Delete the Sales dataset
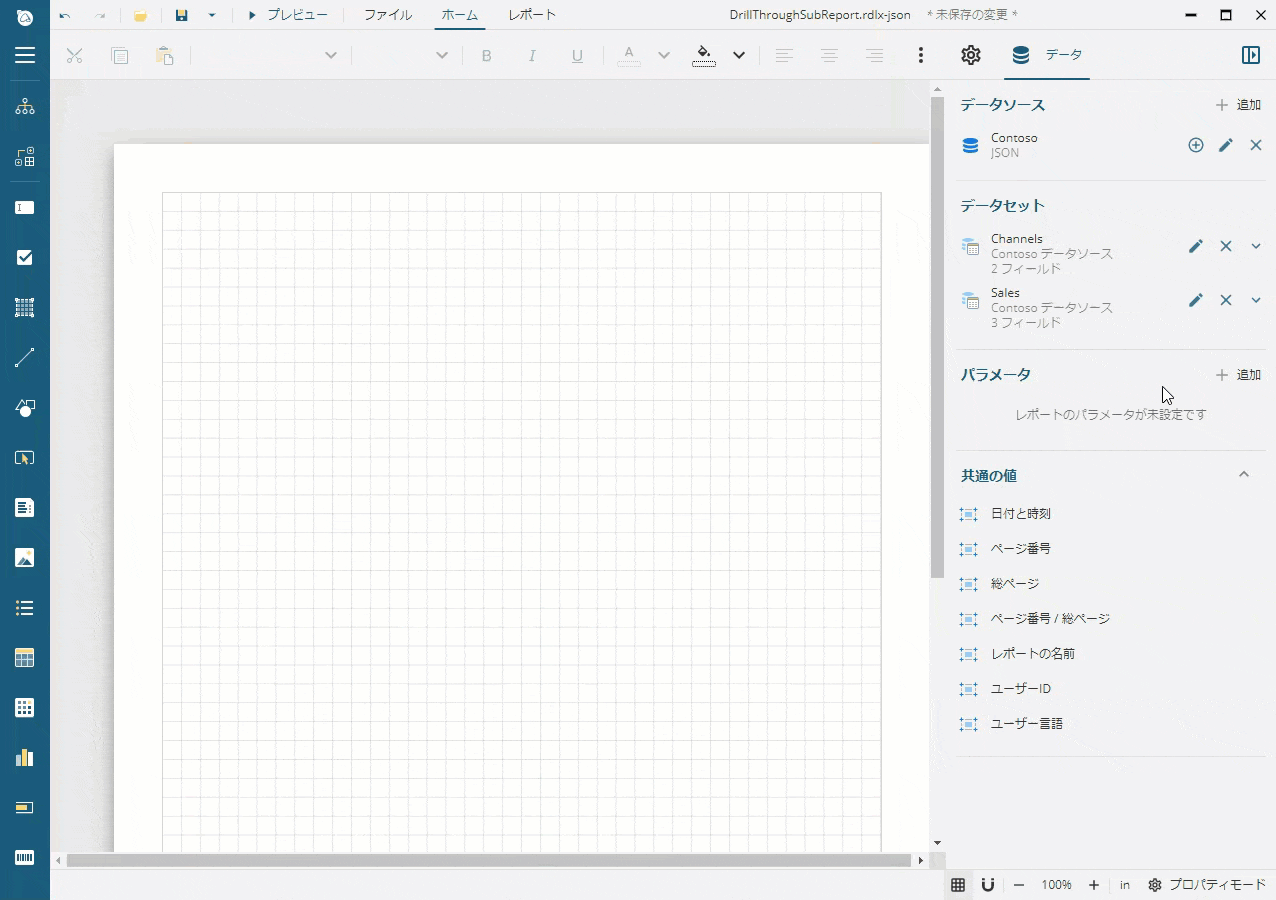The image size is (1276, 900). (1225, 300)
